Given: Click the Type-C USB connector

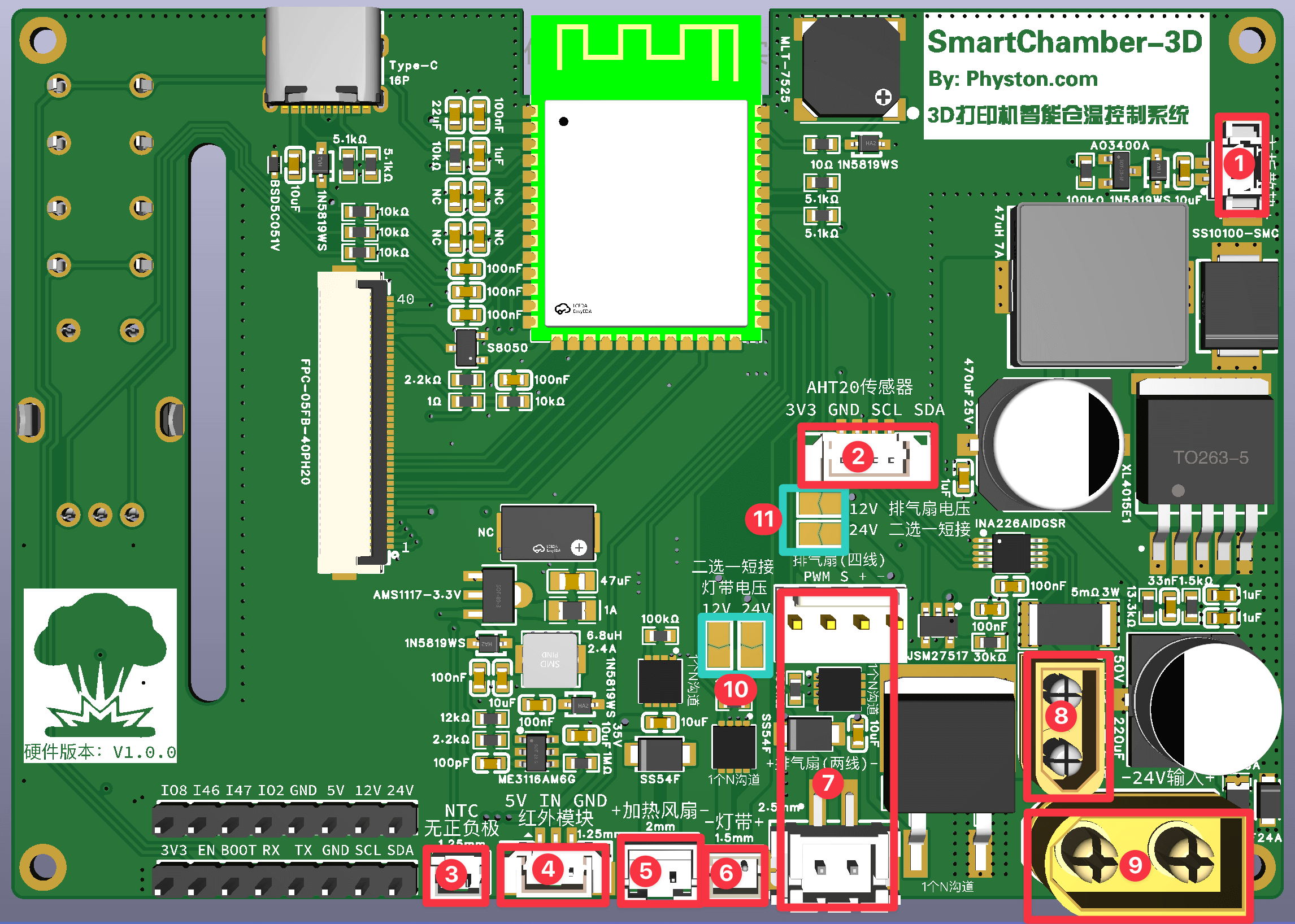Looking at the screenshot, I should pyautogui.click(x=323, y=57).
